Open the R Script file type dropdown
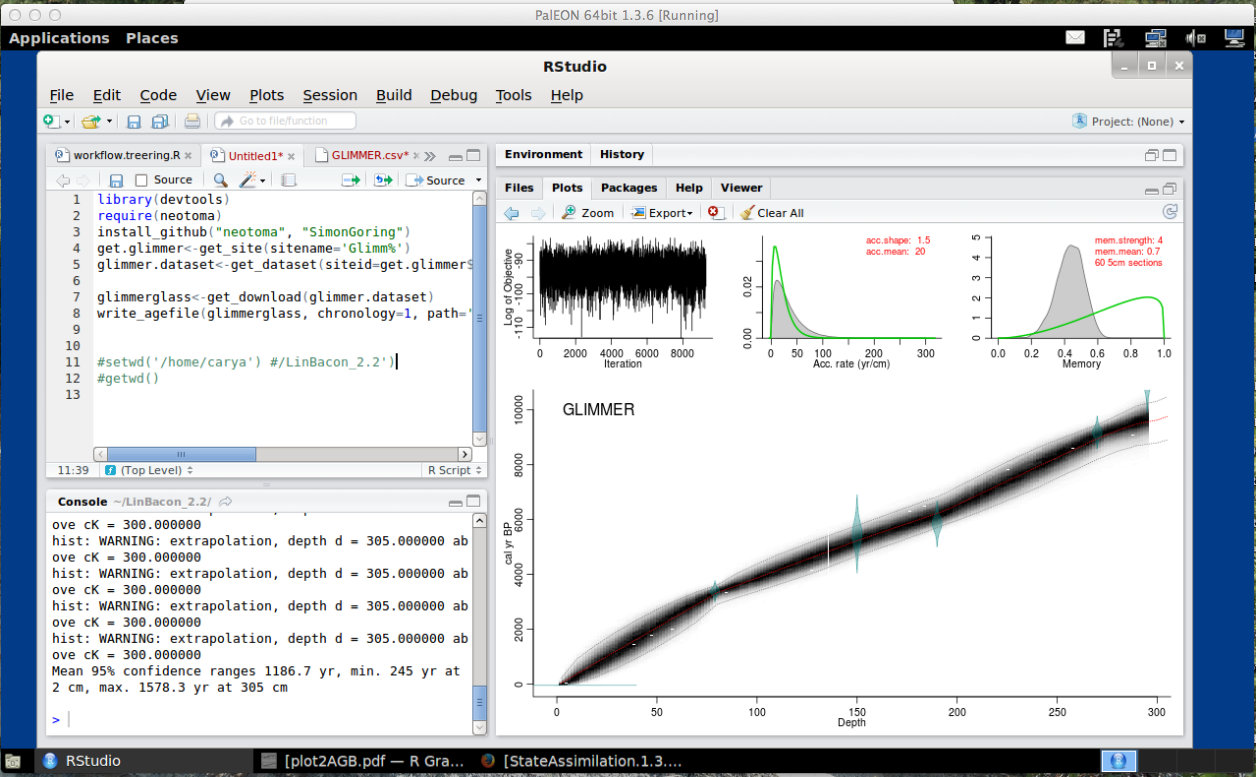 point(455,470)
